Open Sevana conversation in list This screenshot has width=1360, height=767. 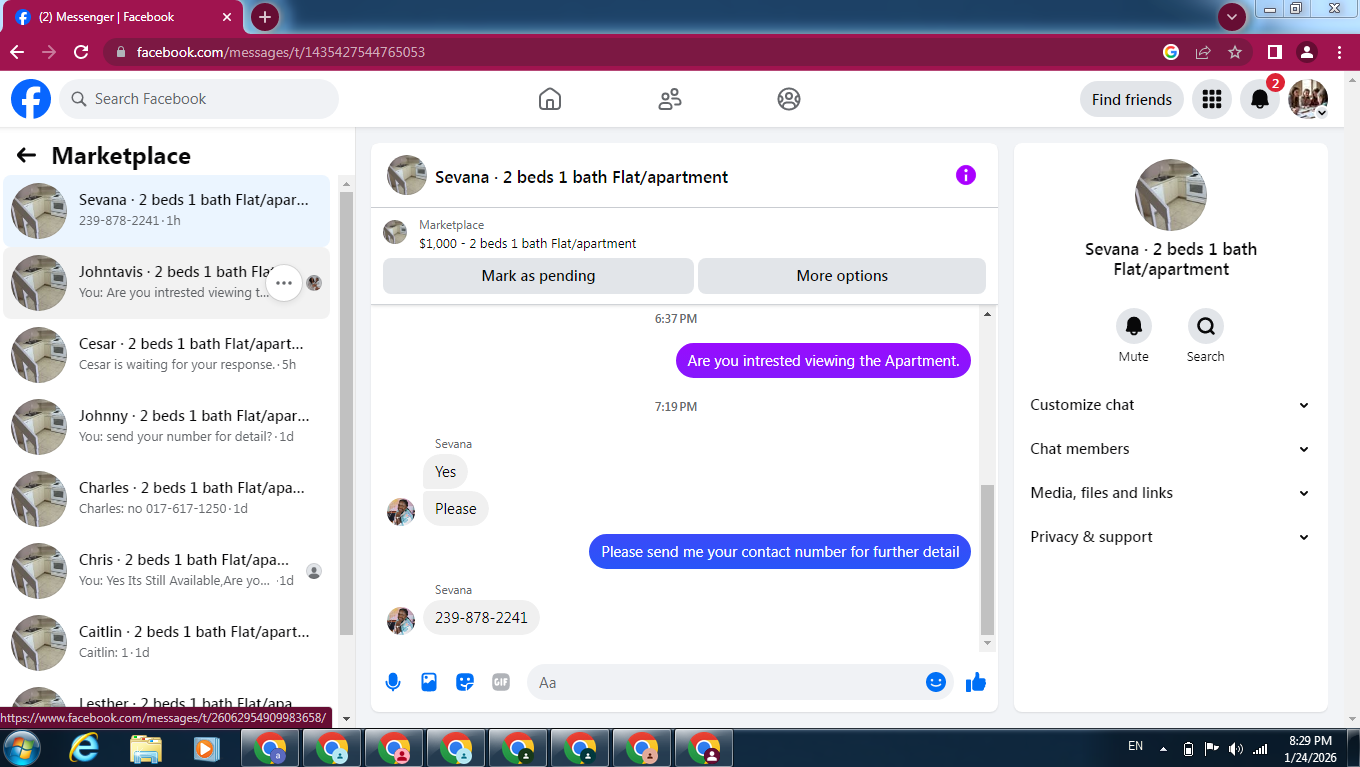click(166, 211)
